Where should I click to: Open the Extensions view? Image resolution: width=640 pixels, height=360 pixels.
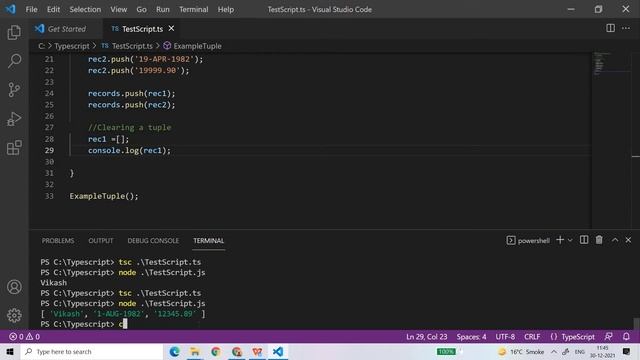pos(14,147)
